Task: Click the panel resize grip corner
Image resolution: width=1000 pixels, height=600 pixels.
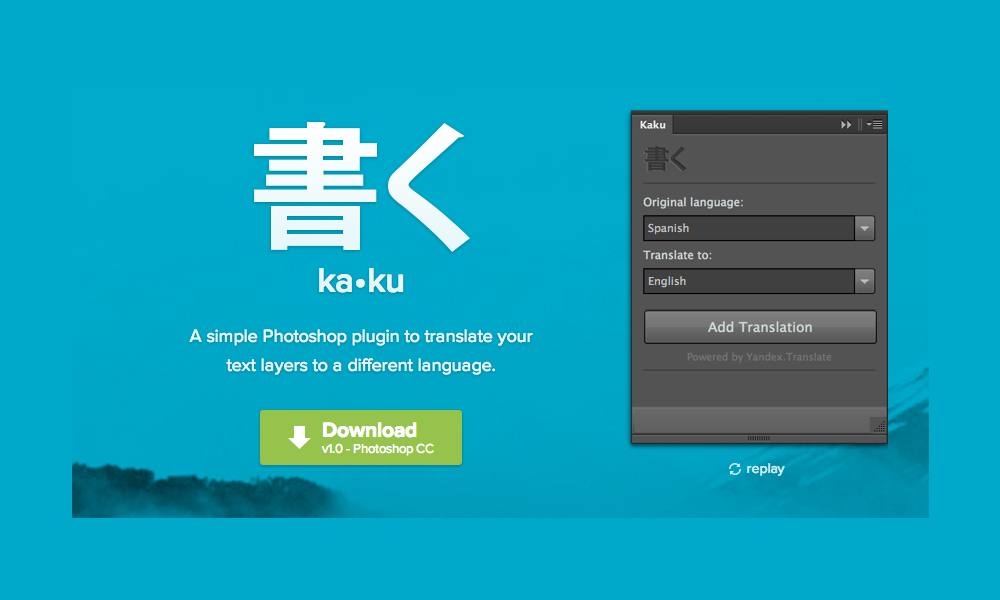Action: point(878,426)
